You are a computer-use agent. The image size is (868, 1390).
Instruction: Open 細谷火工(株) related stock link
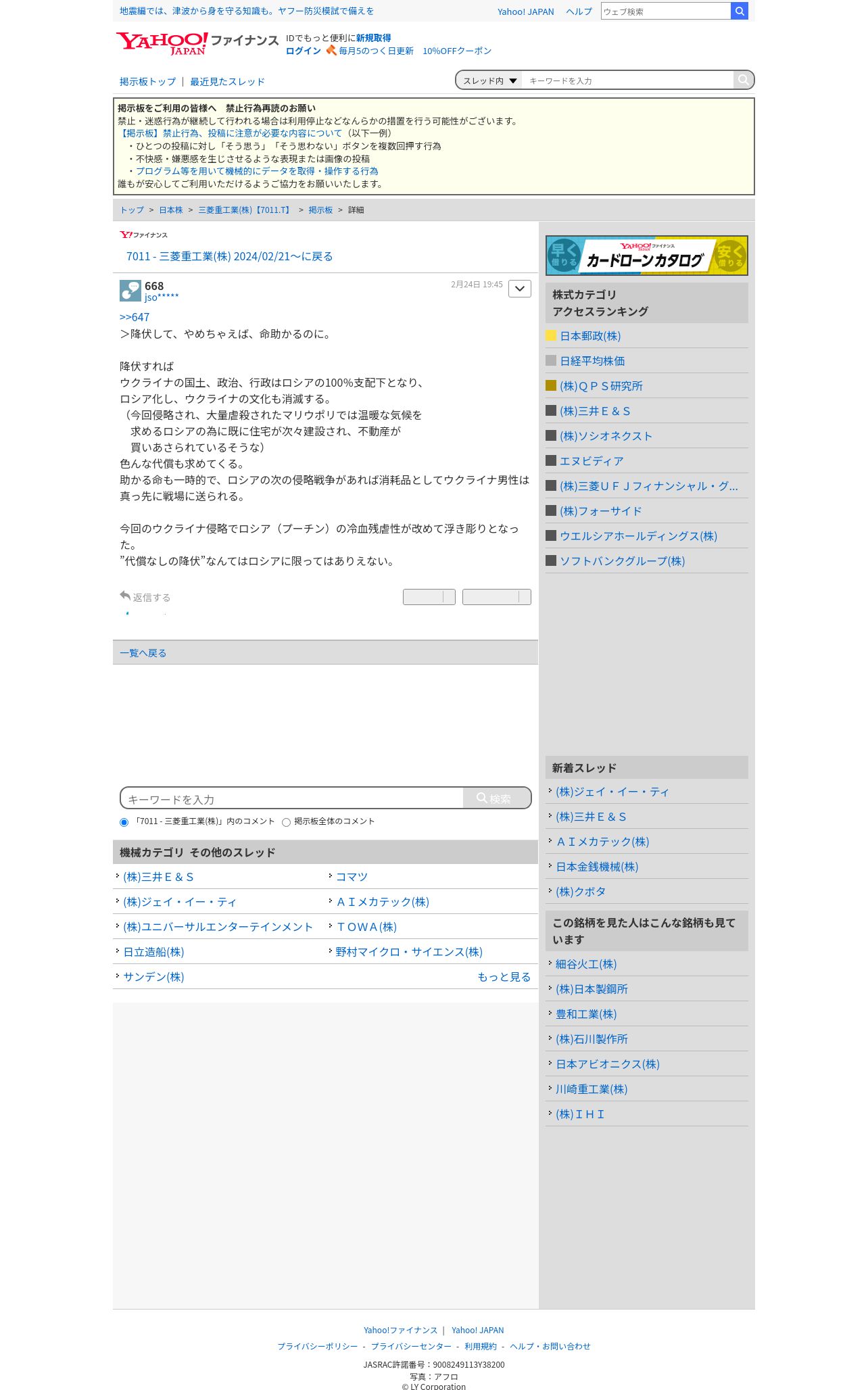coord(586,964)
